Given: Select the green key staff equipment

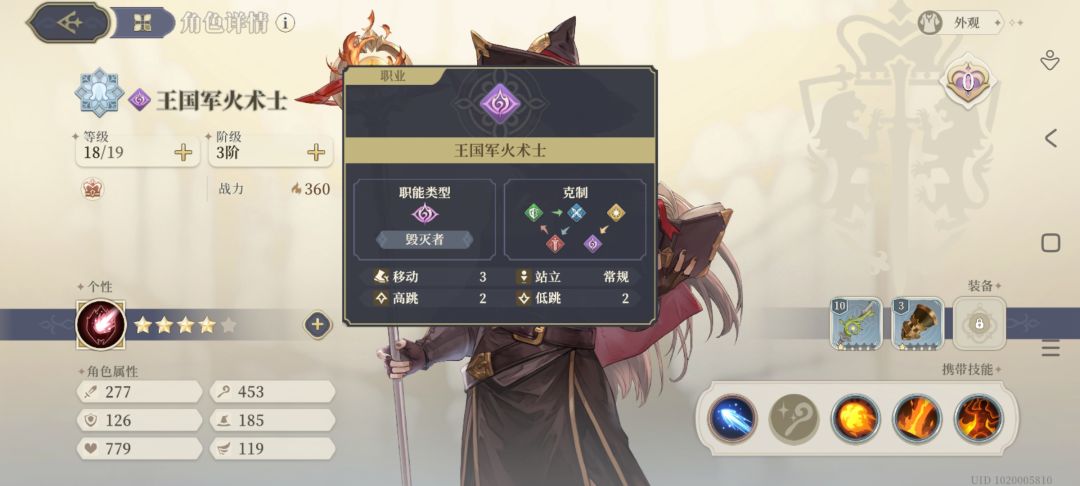Looking at the screenshot, I should point(855,324).
